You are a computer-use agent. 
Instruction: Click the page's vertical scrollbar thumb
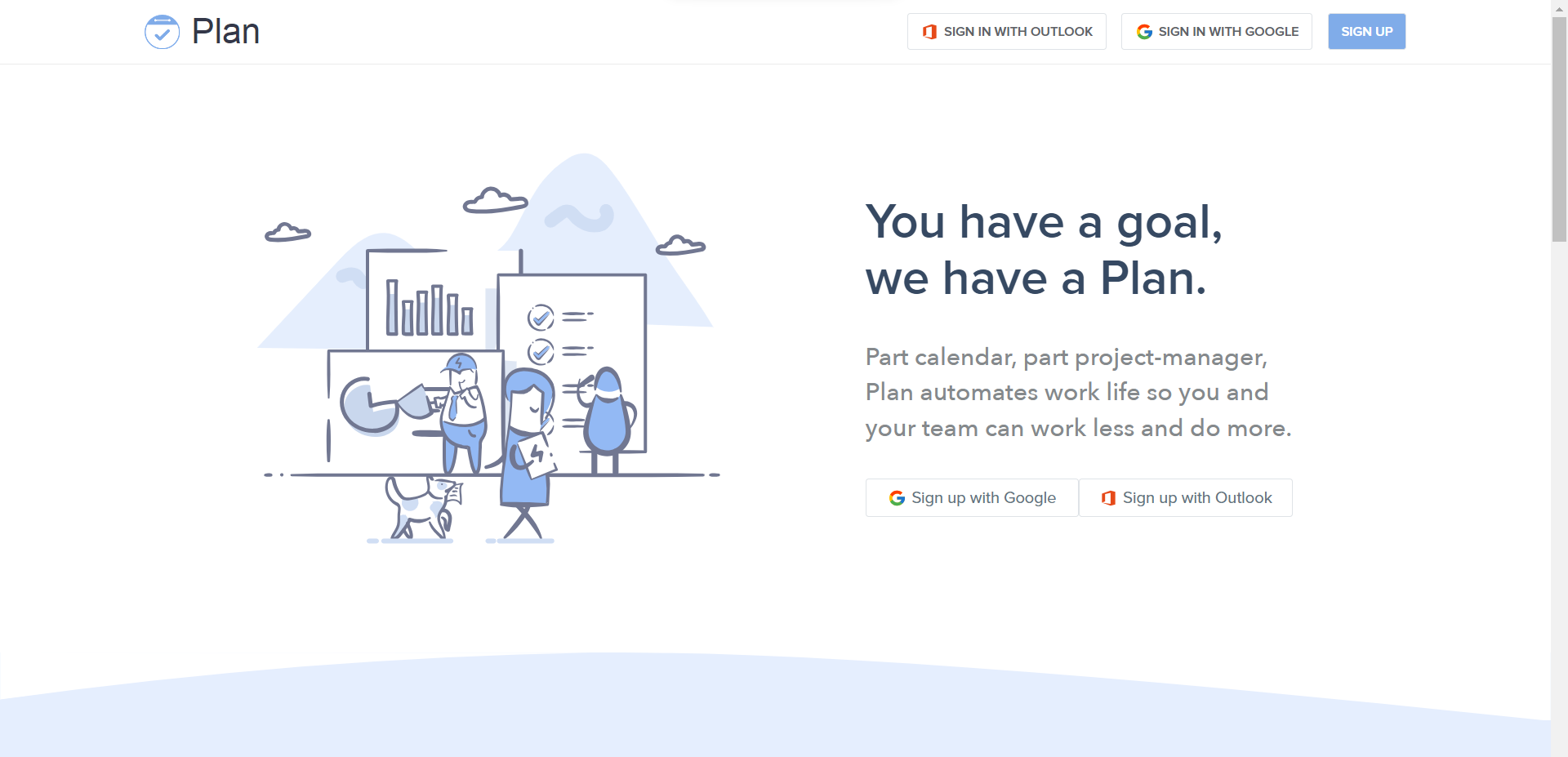click(x=1559, y=131)
